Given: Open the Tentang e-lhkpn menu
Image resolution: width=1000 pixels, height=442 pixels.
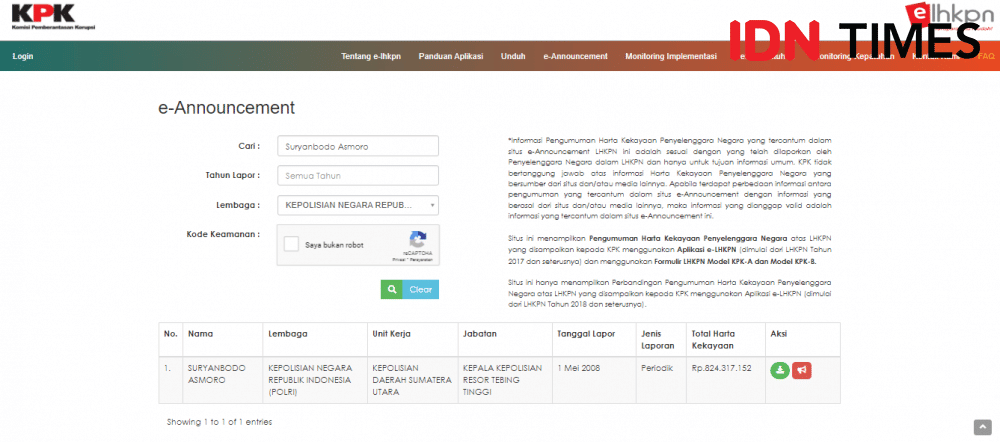Looking at the screenshot, I should (x=371, y=56).
